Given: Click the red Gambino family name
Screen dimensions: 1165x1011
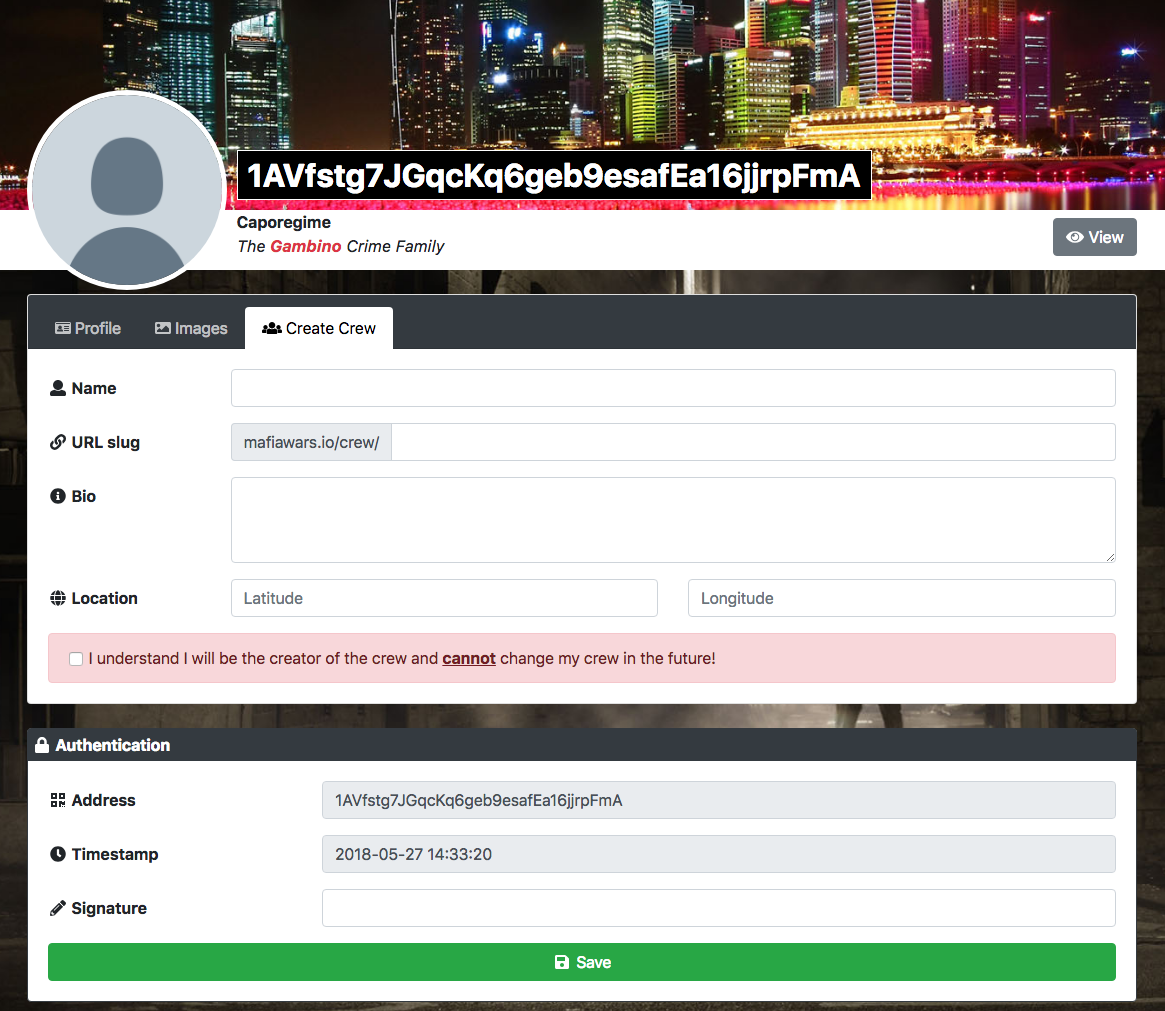Looking at the screenshot, I should (x=305, y=247).
